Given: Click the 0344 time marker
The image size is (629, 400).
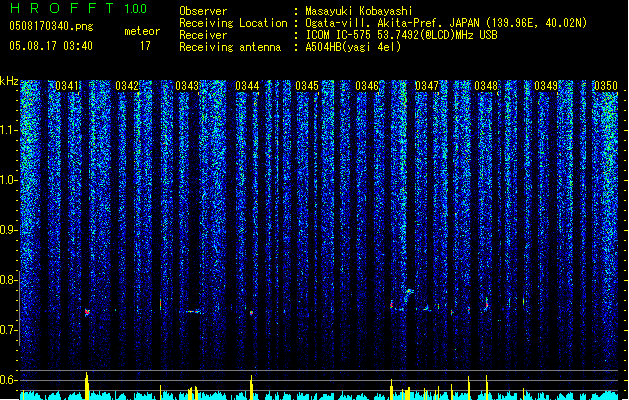Looking at the screenshot, I should tap(247, 86).
